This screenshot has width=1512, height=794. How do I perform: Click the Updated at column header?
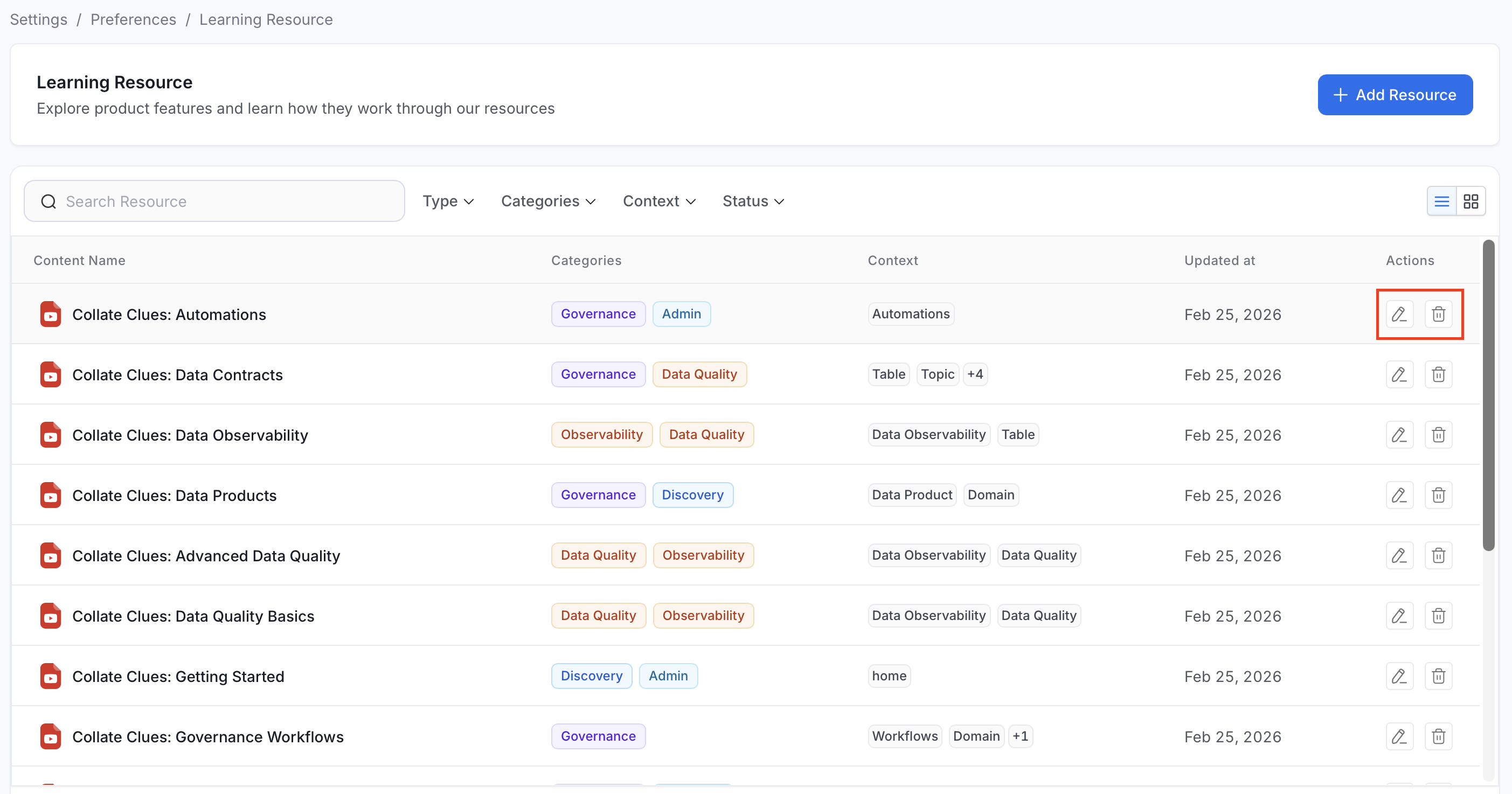tap(1220, 261)
